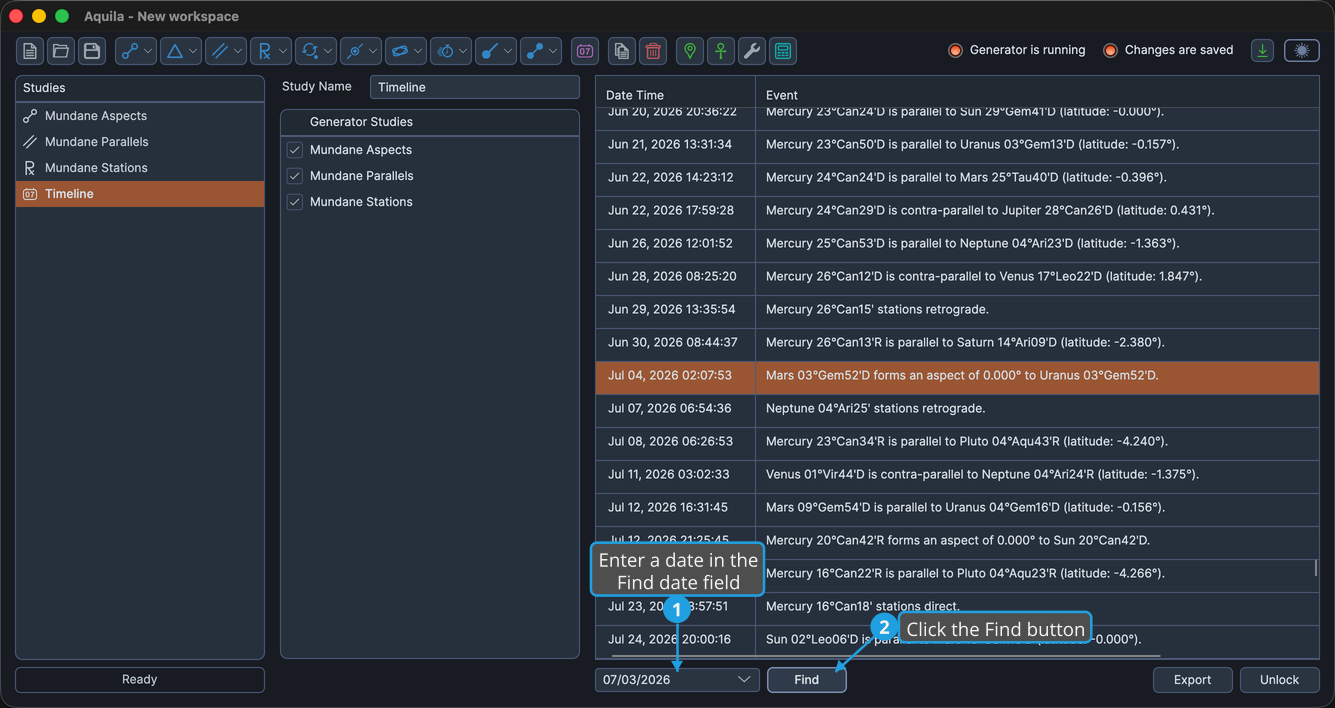
Task: Expand the Rx stations tool dropdown arrow
Action: pyautogui.click(x=283, y=51)
